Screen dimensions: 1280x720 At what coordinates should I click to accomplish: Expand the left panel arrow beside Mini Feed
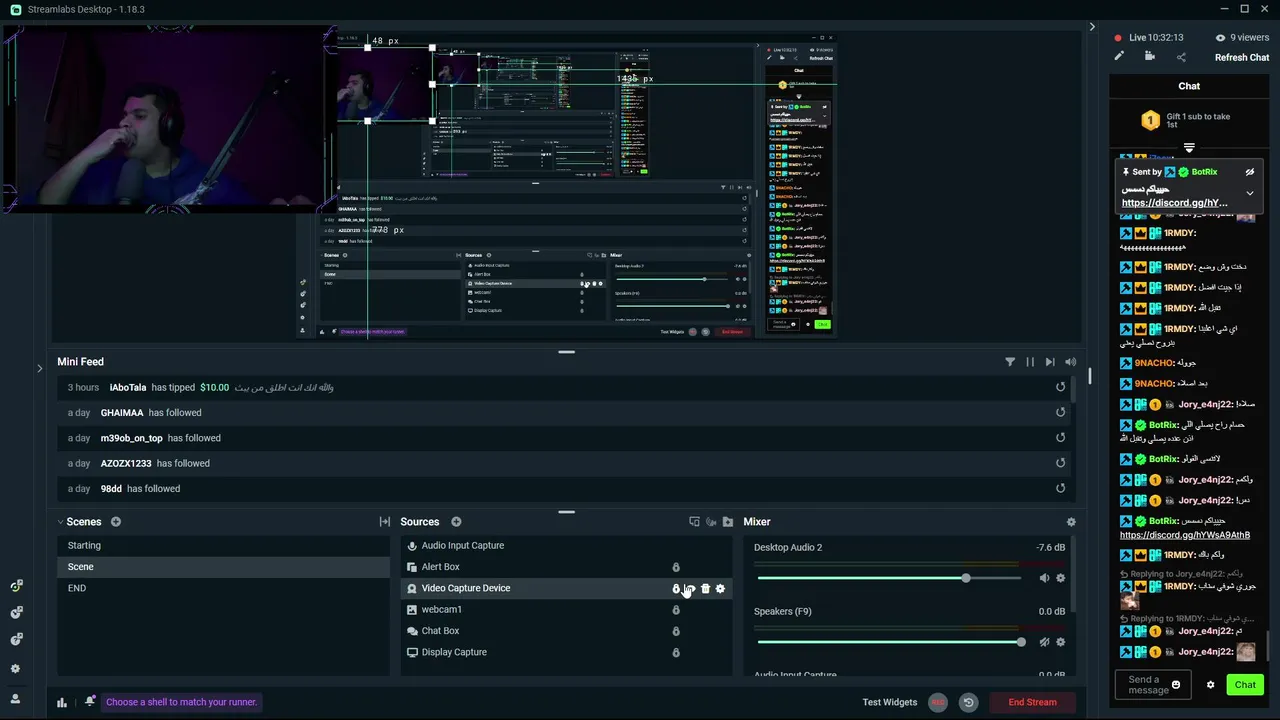click(x=40, y=368)
